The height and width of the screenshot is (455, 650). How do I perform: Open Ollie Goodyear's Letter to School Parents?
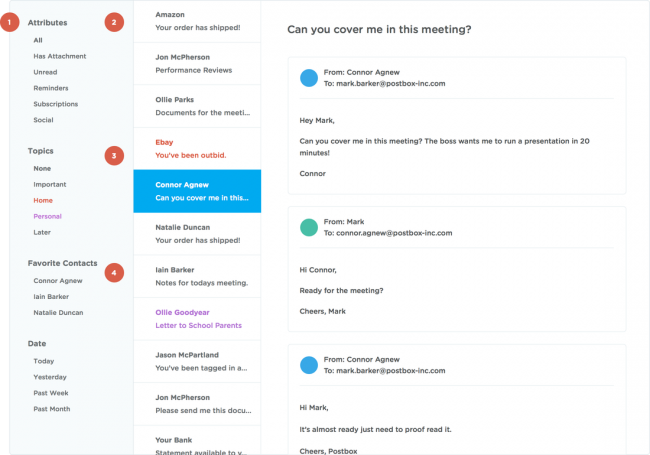point(196,318)
